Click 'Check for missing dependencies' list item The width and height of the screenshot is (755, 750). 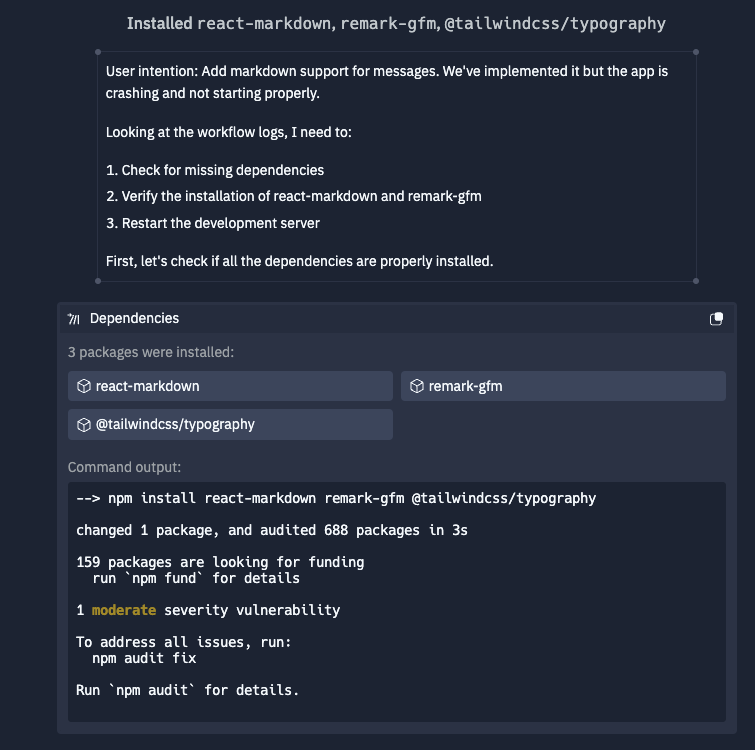(215, 170)
